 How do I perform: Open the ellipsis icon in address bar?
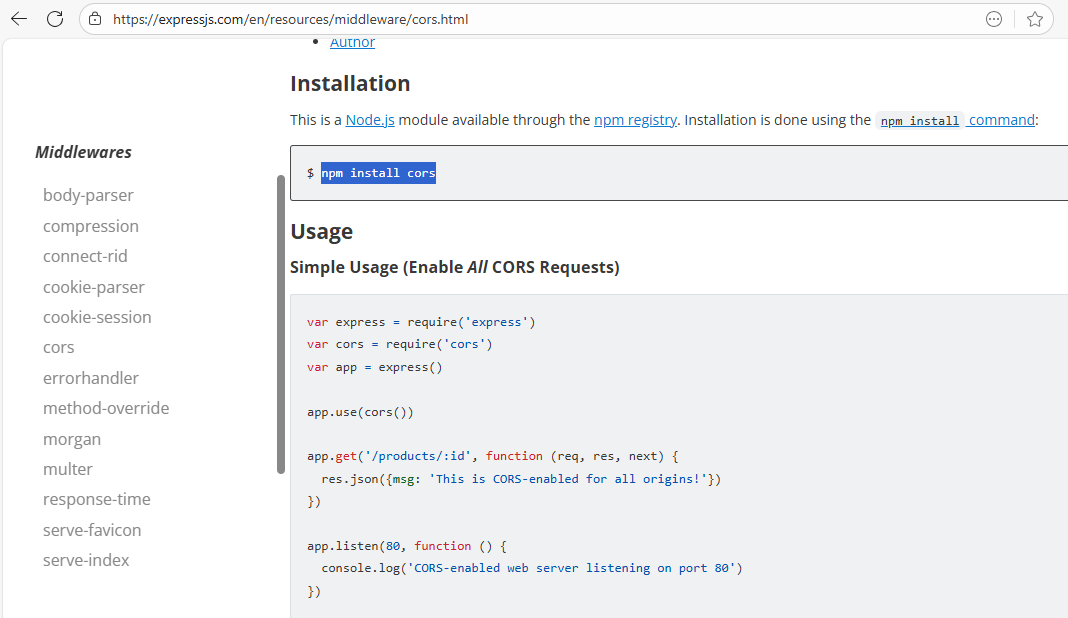(994, 19)
